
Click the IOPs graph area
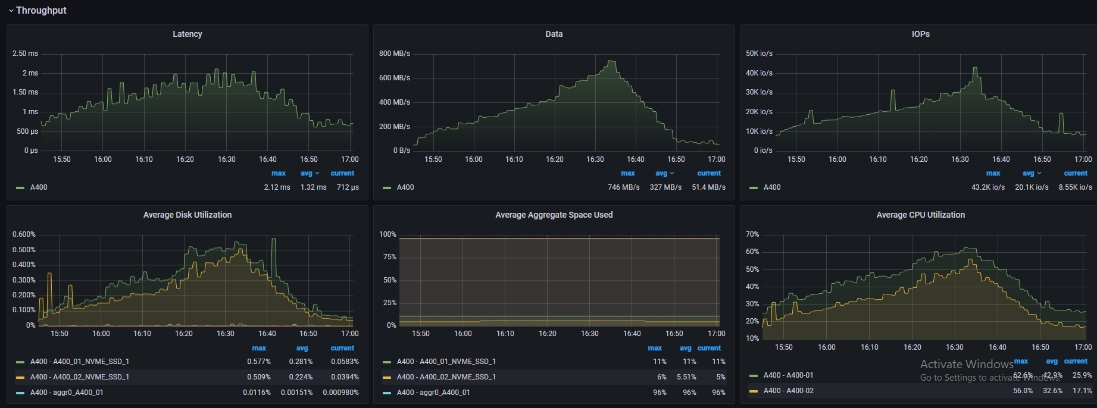pyautogui.click(x=932, y=101)
